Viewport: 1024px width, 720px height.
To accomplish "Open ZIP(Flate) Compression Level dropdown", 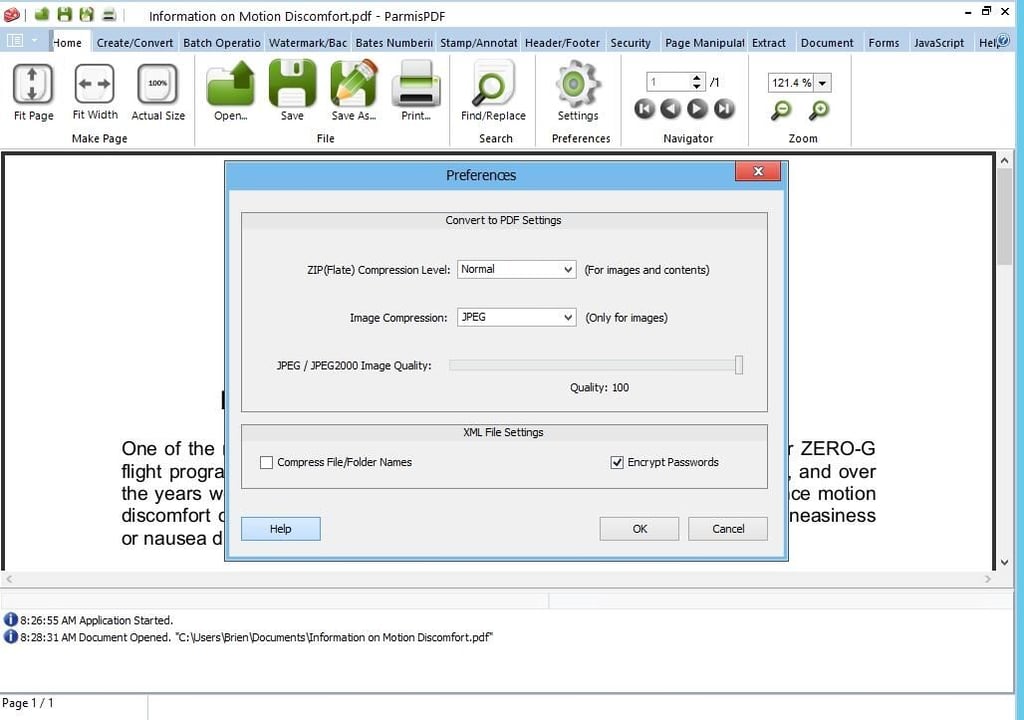I will click(517, 269).
